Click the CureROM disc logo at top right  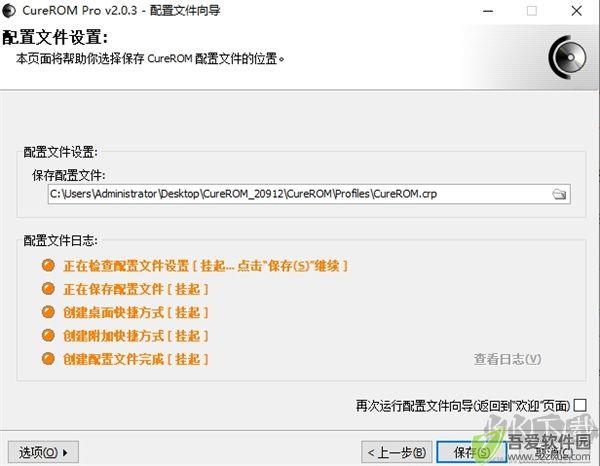tap(567, 57)
